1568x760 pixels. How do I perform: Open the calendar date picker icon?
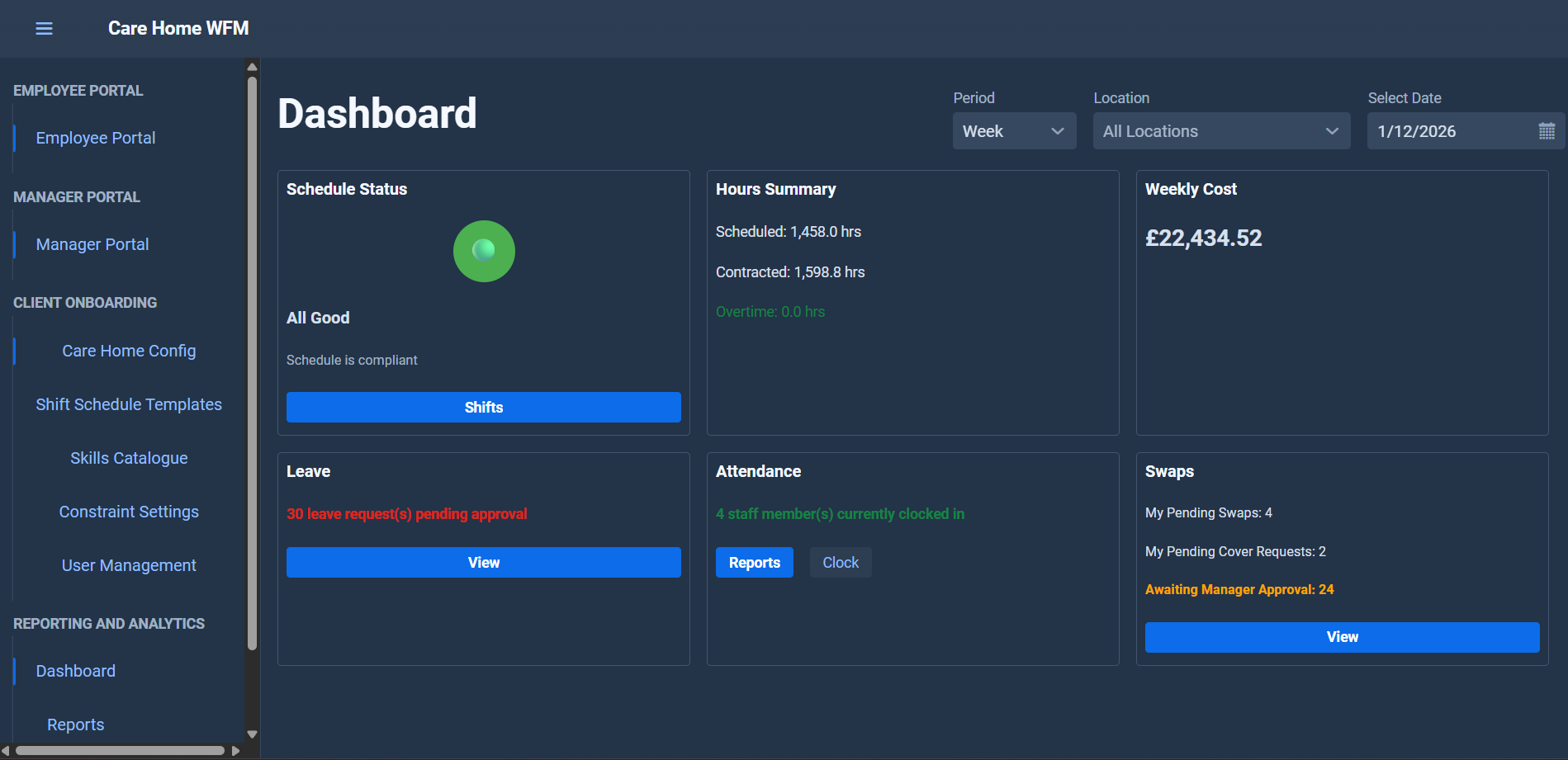point(1547,130)
